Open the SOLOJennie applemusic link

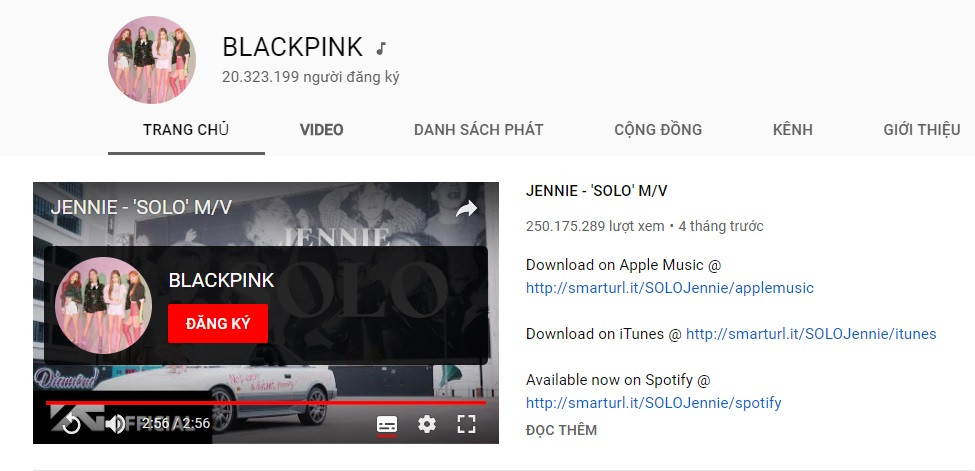[x=670, y=288]
